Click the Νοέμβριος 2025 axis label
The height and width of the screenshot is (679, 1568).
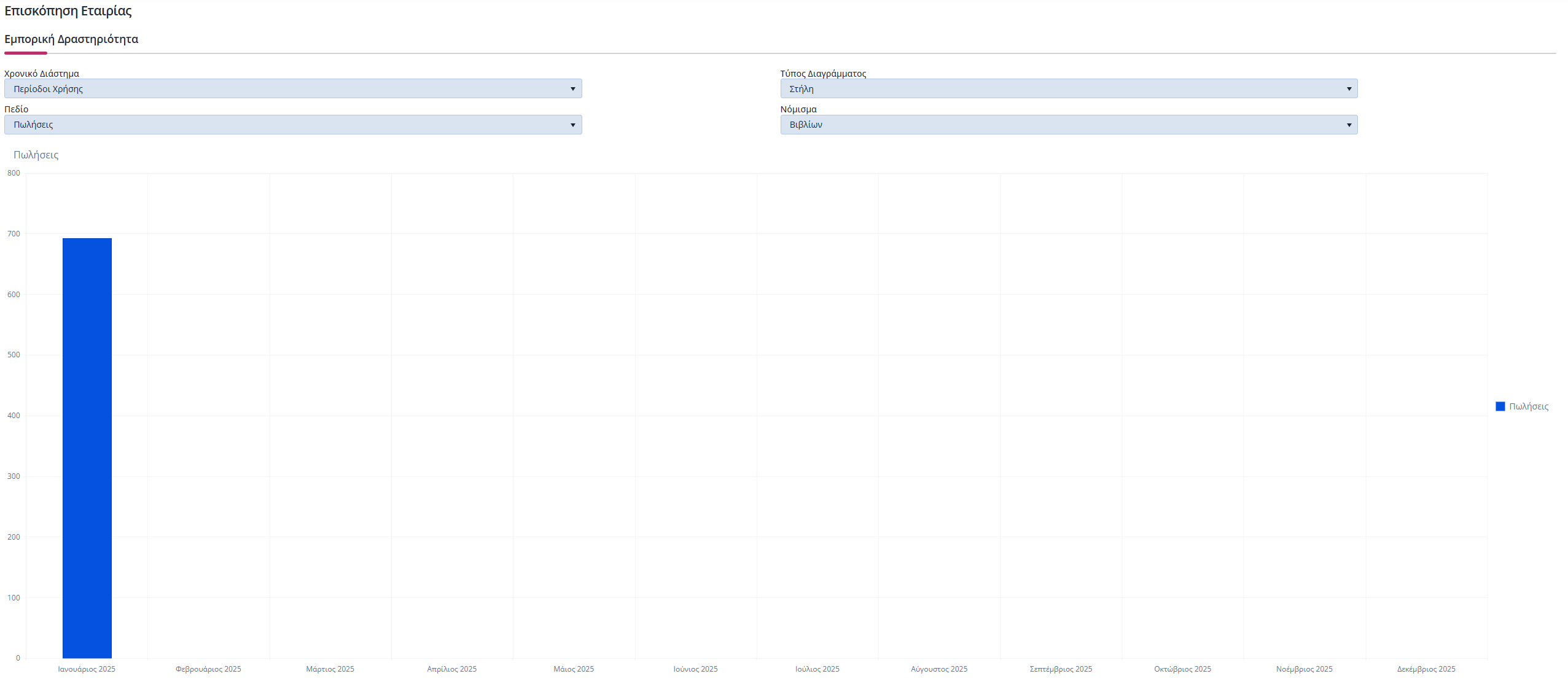(1305, 669)
